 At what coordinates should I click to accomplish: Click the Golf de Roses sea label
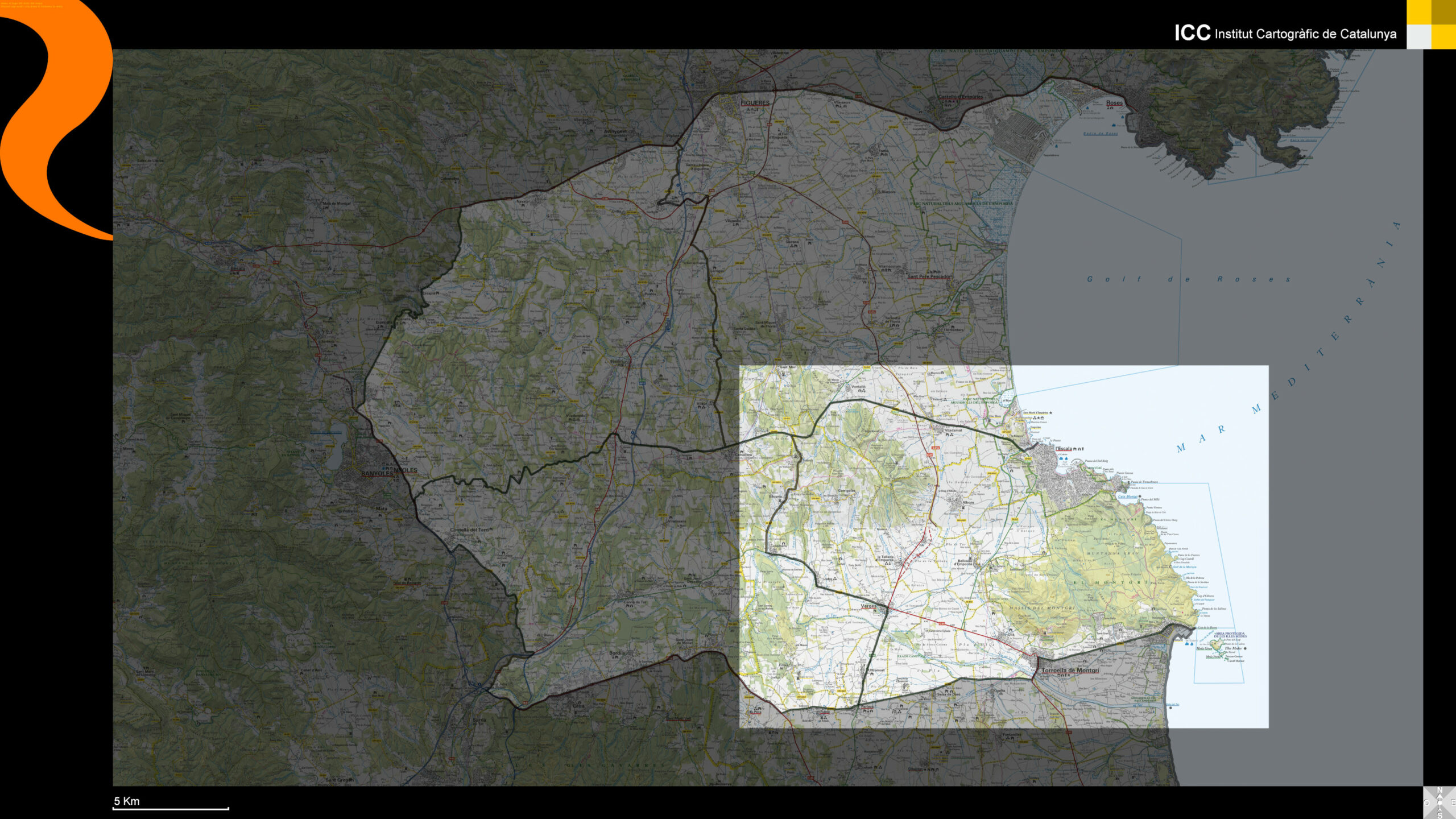[x=1189, y=279]
